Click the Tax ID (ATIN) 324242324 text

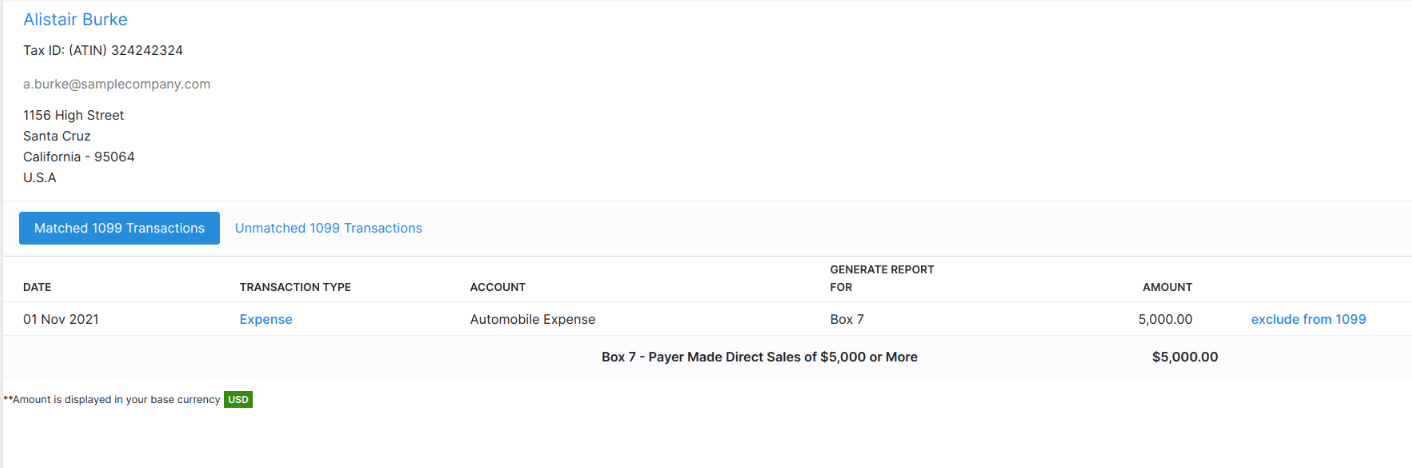(x=103, y=50)
